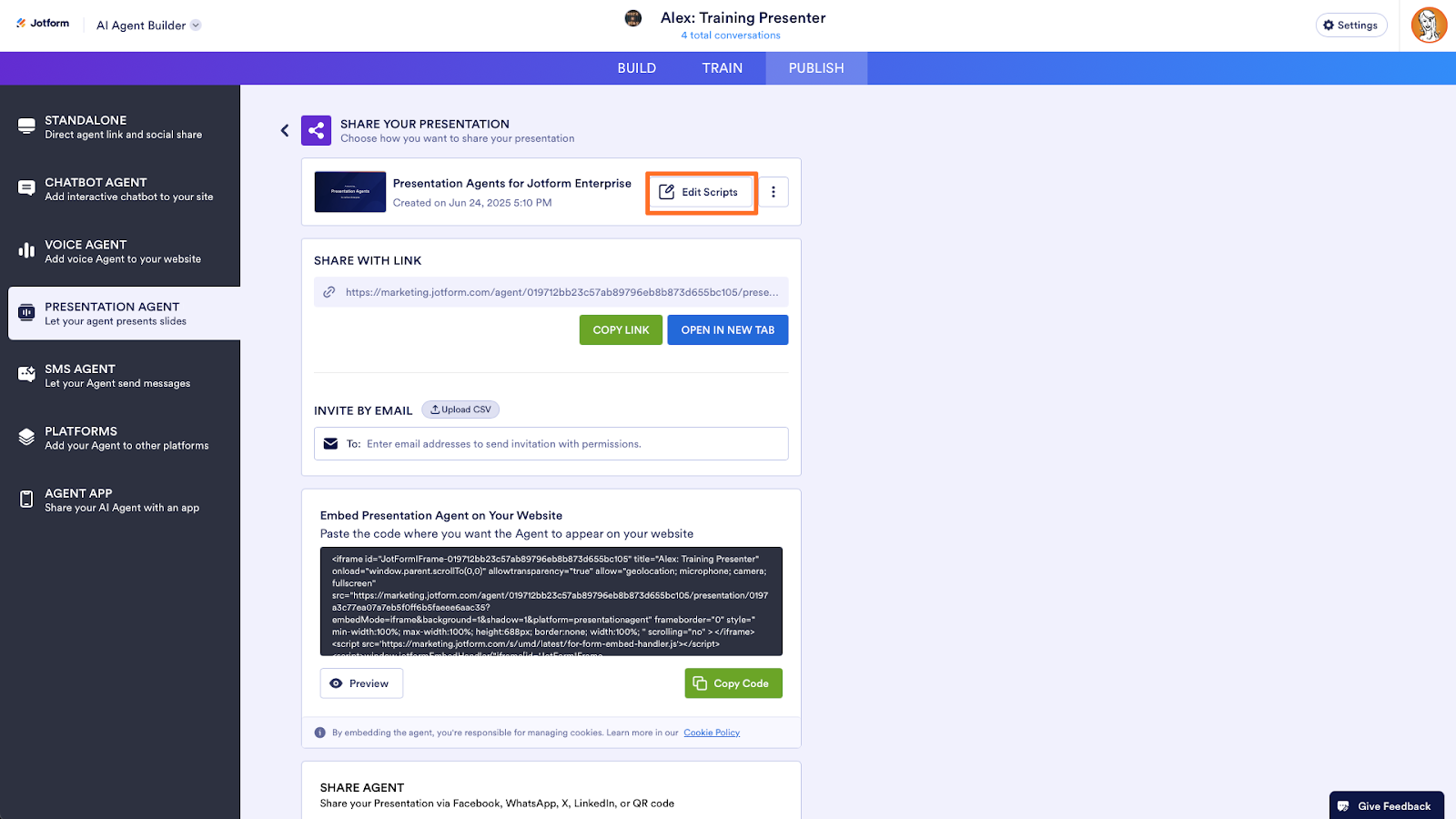Open the 4 total conversations link
The height and width of the screenshot is (819, 1456).
pyautogui.click(x=731, y=35)
